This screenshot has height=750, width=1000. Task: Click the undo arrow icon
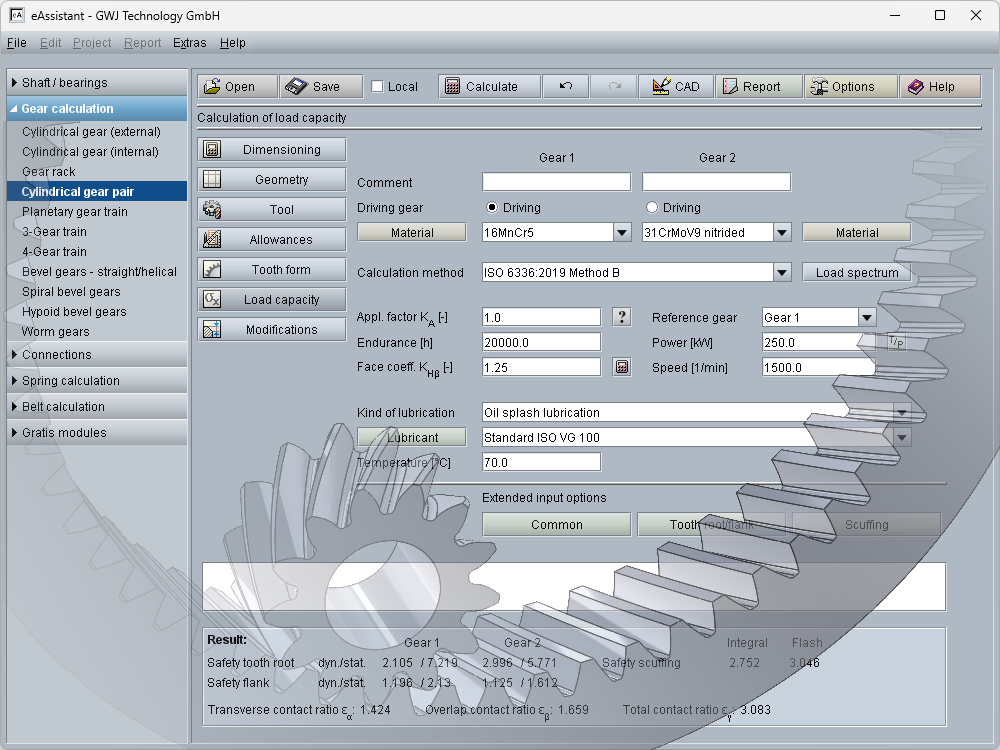click(566, 87)
